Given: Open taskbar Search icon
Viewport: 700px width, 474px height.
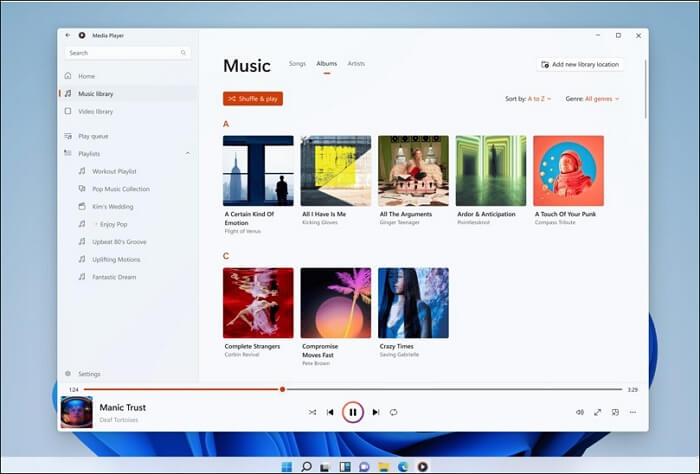Looking at the screenshot, I should coord(306,467).
